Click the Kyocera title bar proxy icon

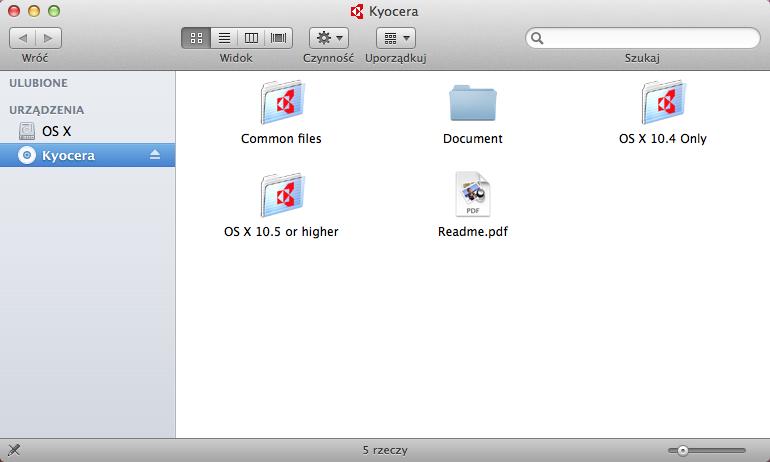coord(357,11)
